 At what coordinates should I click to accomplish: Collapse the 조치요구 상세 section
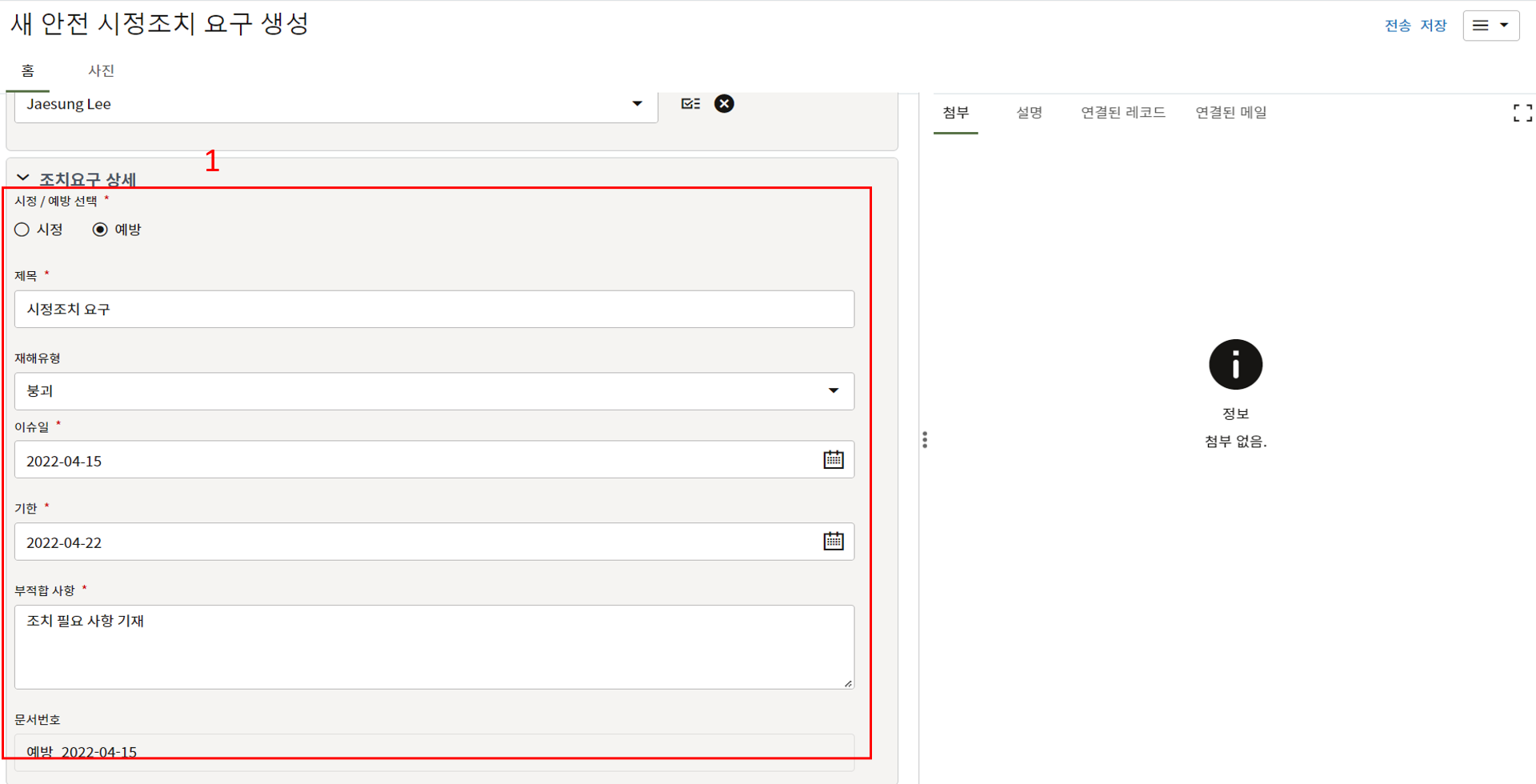click(23, 178)
